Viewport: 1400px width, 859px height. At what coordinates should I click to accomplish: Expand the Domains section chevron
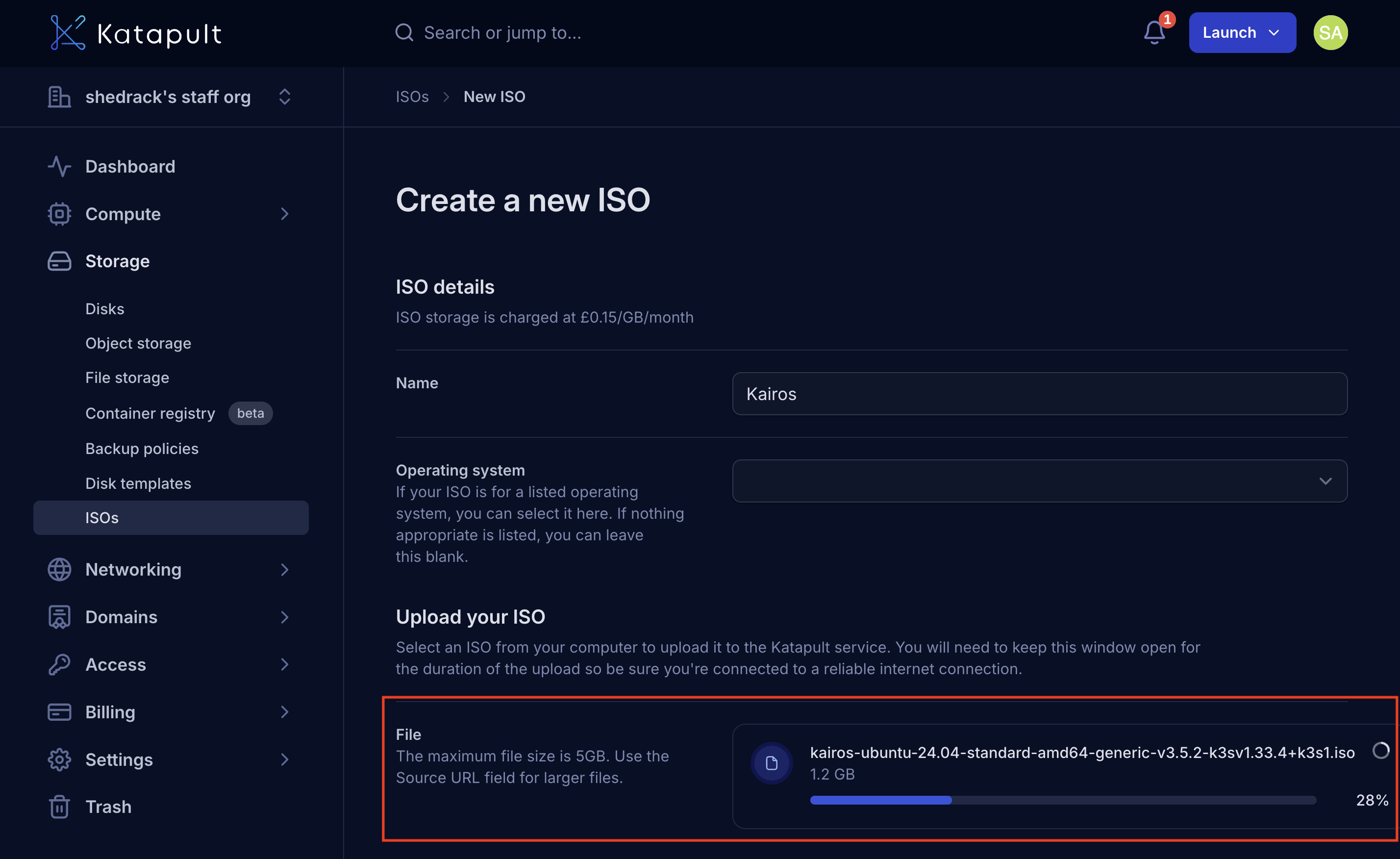(285, 617)
